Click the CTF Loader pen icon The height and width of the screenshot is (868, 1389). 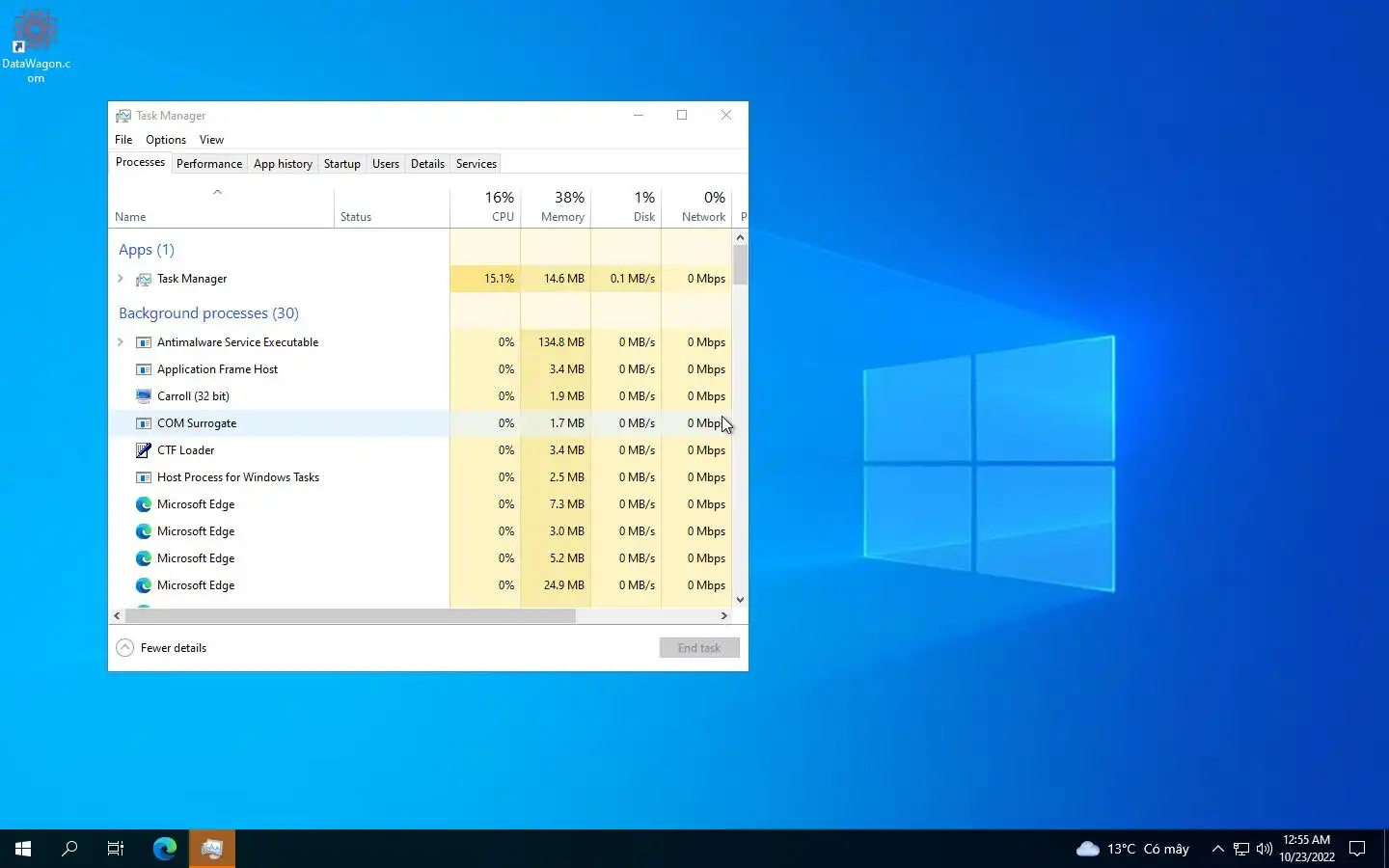tap(144, 450)
